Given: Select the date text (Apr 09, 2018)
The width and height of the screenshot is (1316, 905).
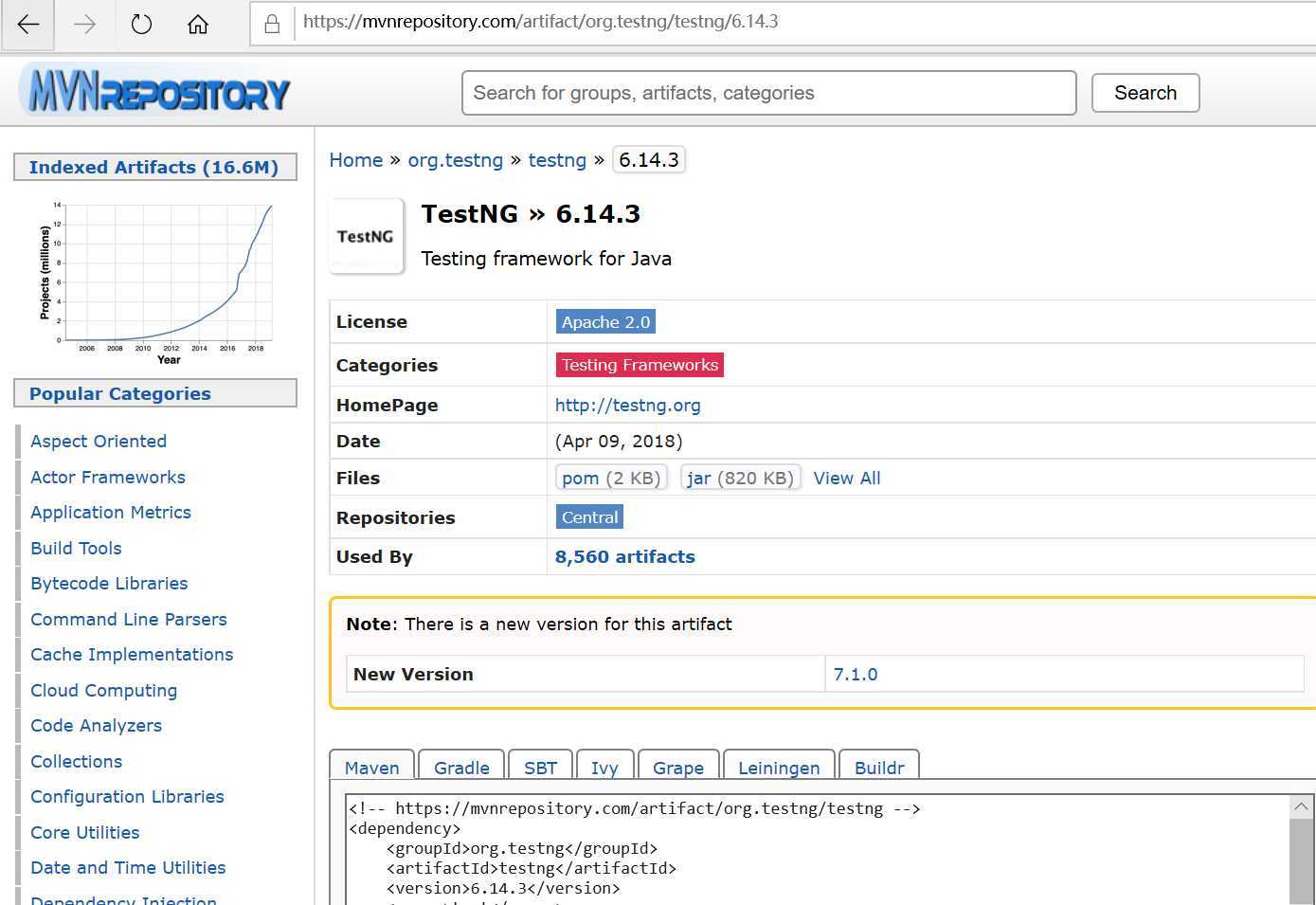Looking at the screenshot, I should 619,442.
